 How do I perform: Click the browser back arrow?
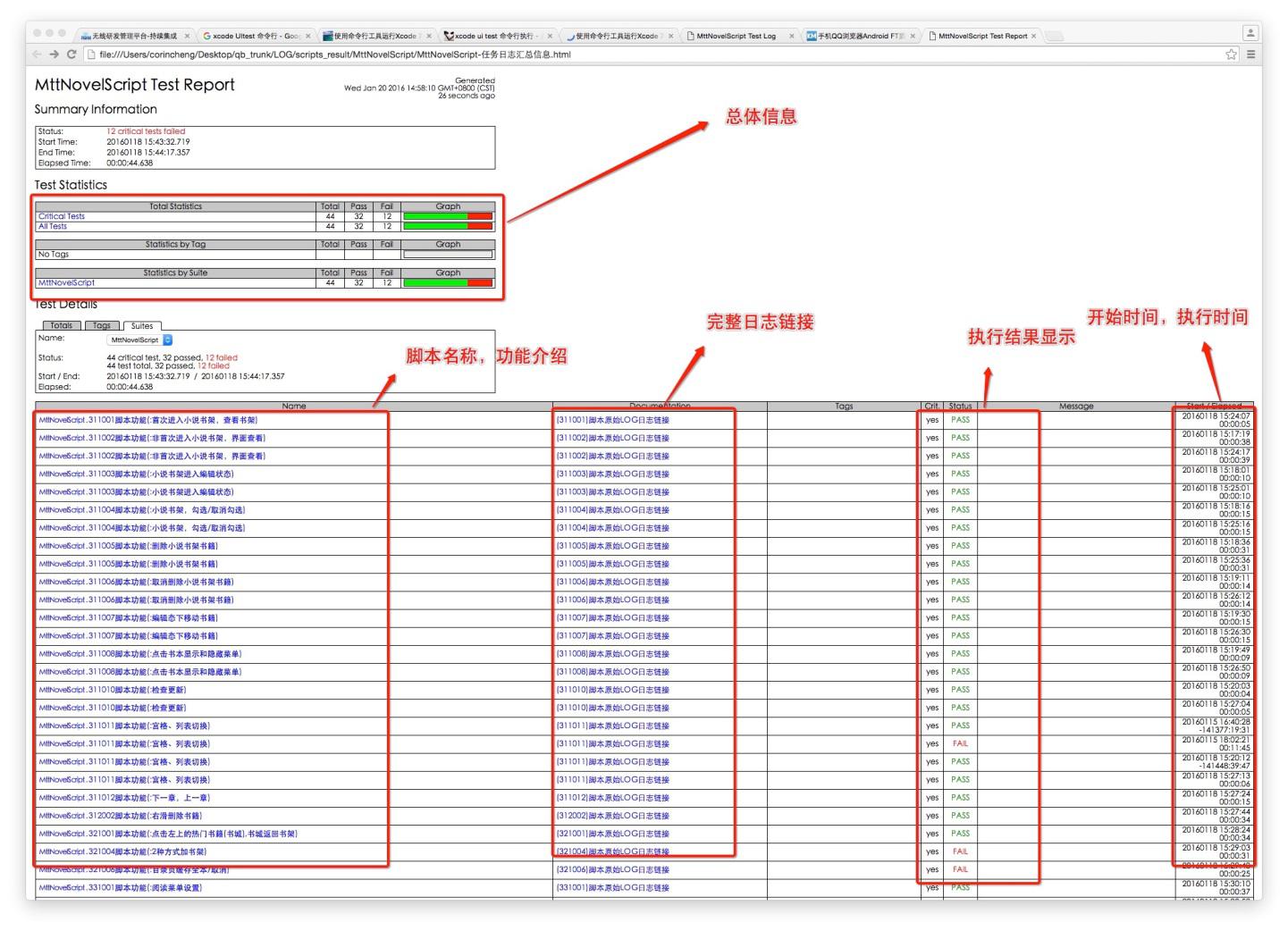coord(37,55)
